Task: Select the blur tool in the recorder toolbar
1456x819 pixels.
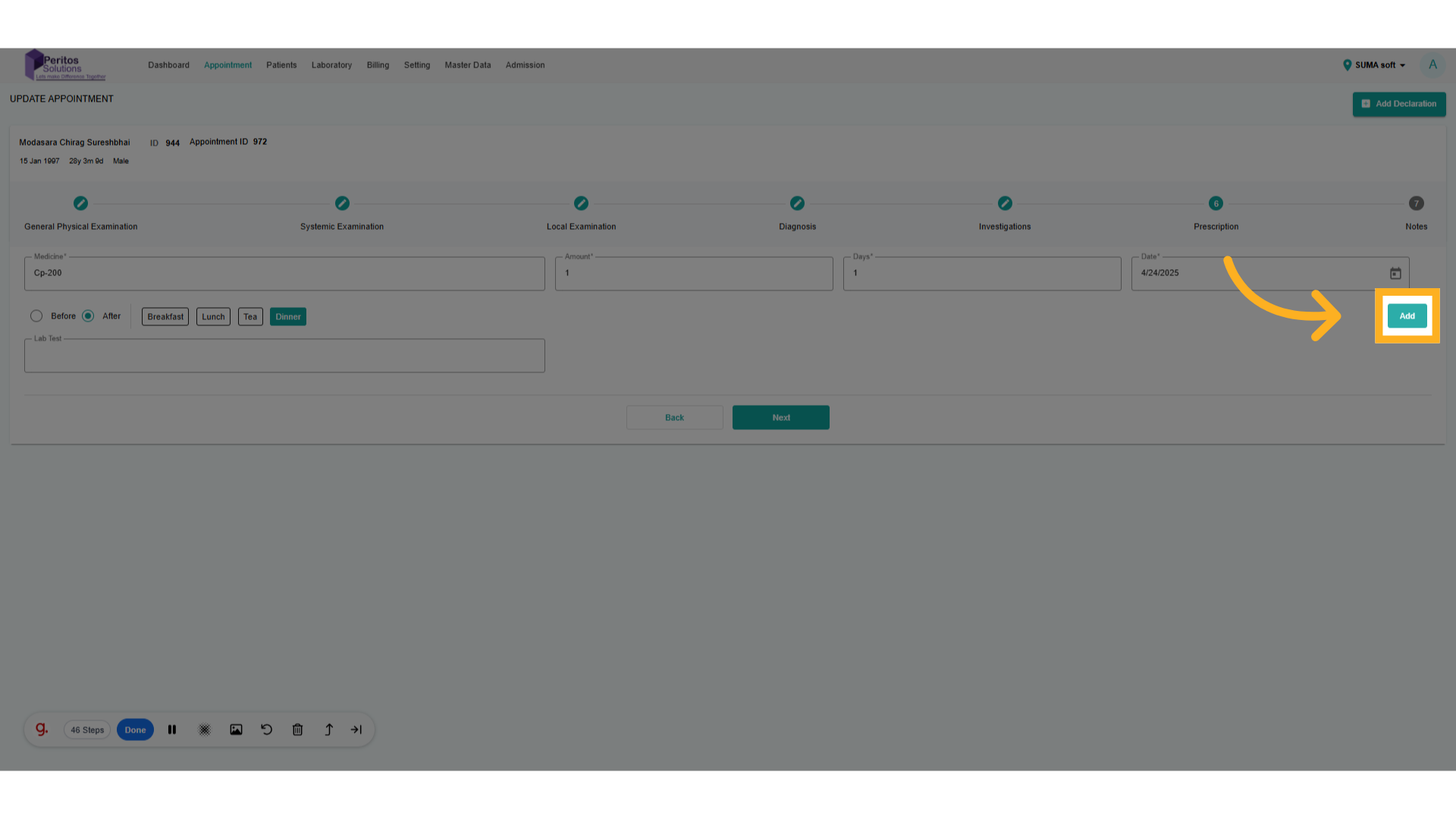Action: coord(204,730)
